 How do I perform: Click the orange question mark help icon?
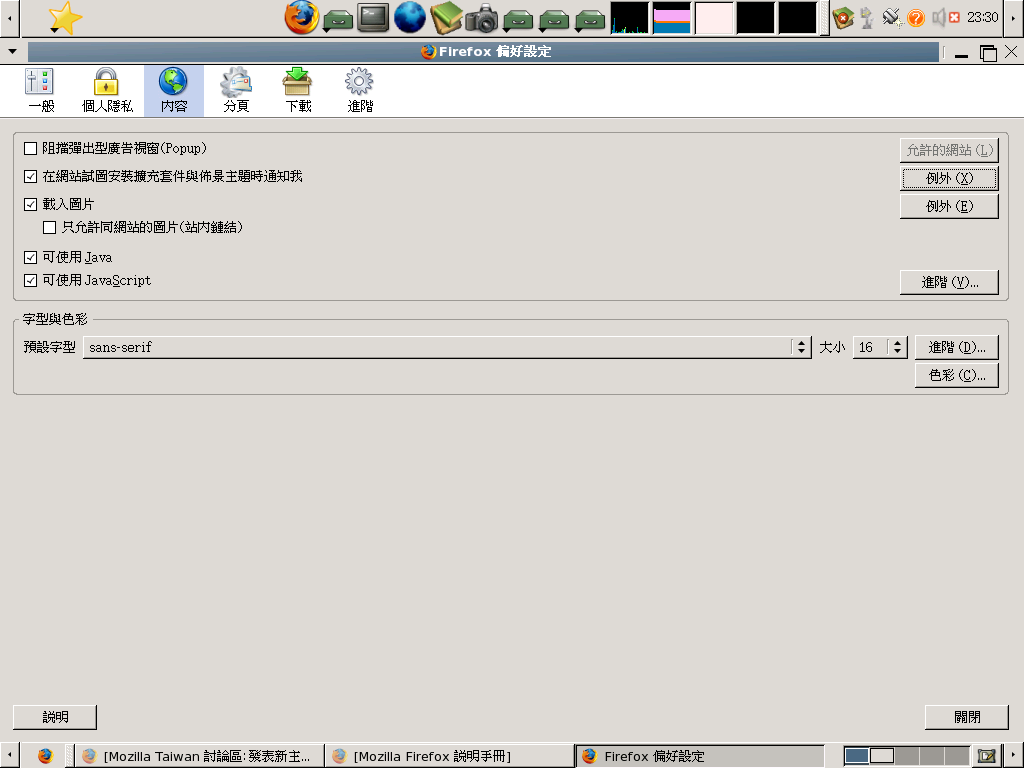tap(916, 18)
